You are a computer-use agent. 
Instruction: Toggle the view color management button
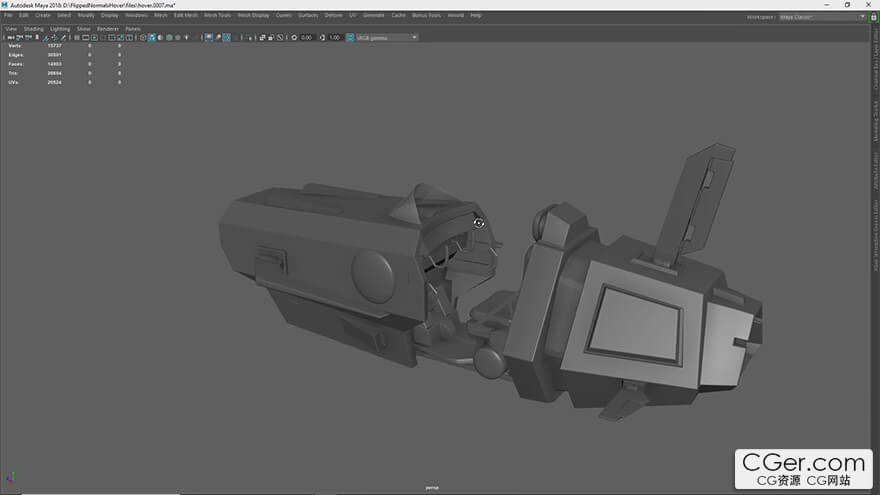[350, 37]
